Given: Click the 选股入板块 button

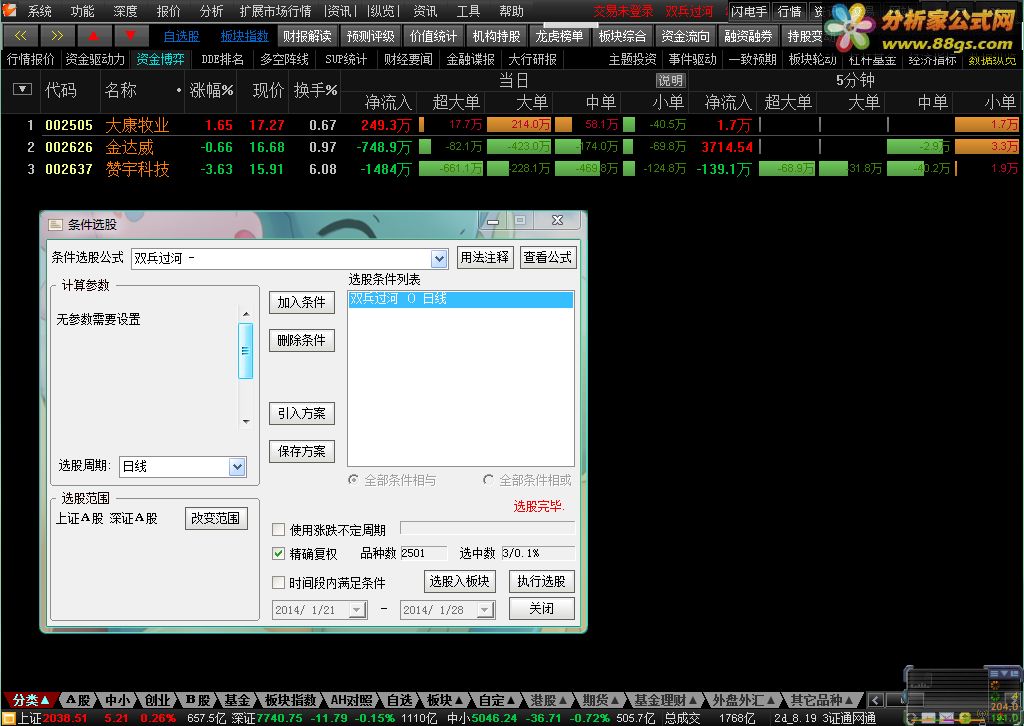Looking at the screenshot, I should click(459, 581).
